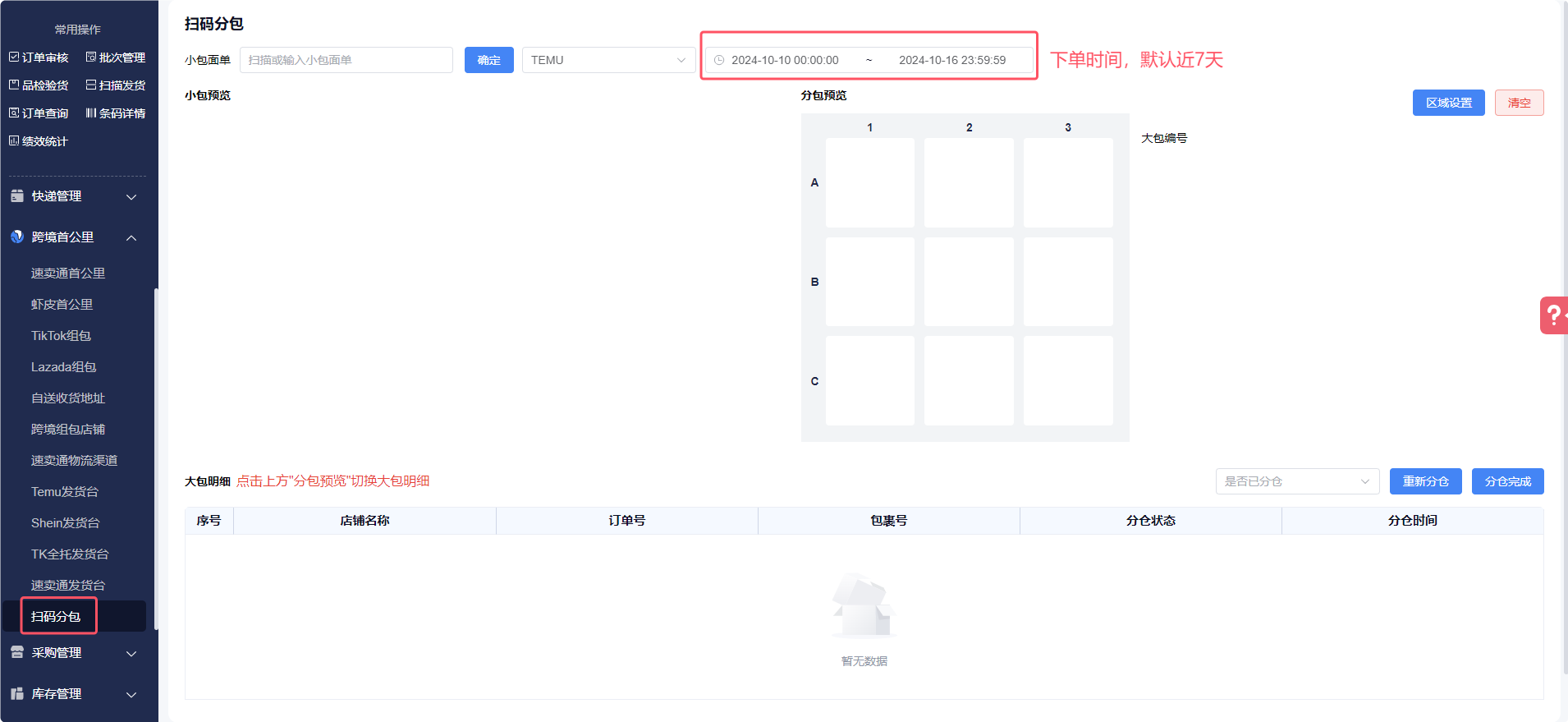Open the 批次管理 shortcut icon
Viewport: 1568px width, 722px height.
91,57
